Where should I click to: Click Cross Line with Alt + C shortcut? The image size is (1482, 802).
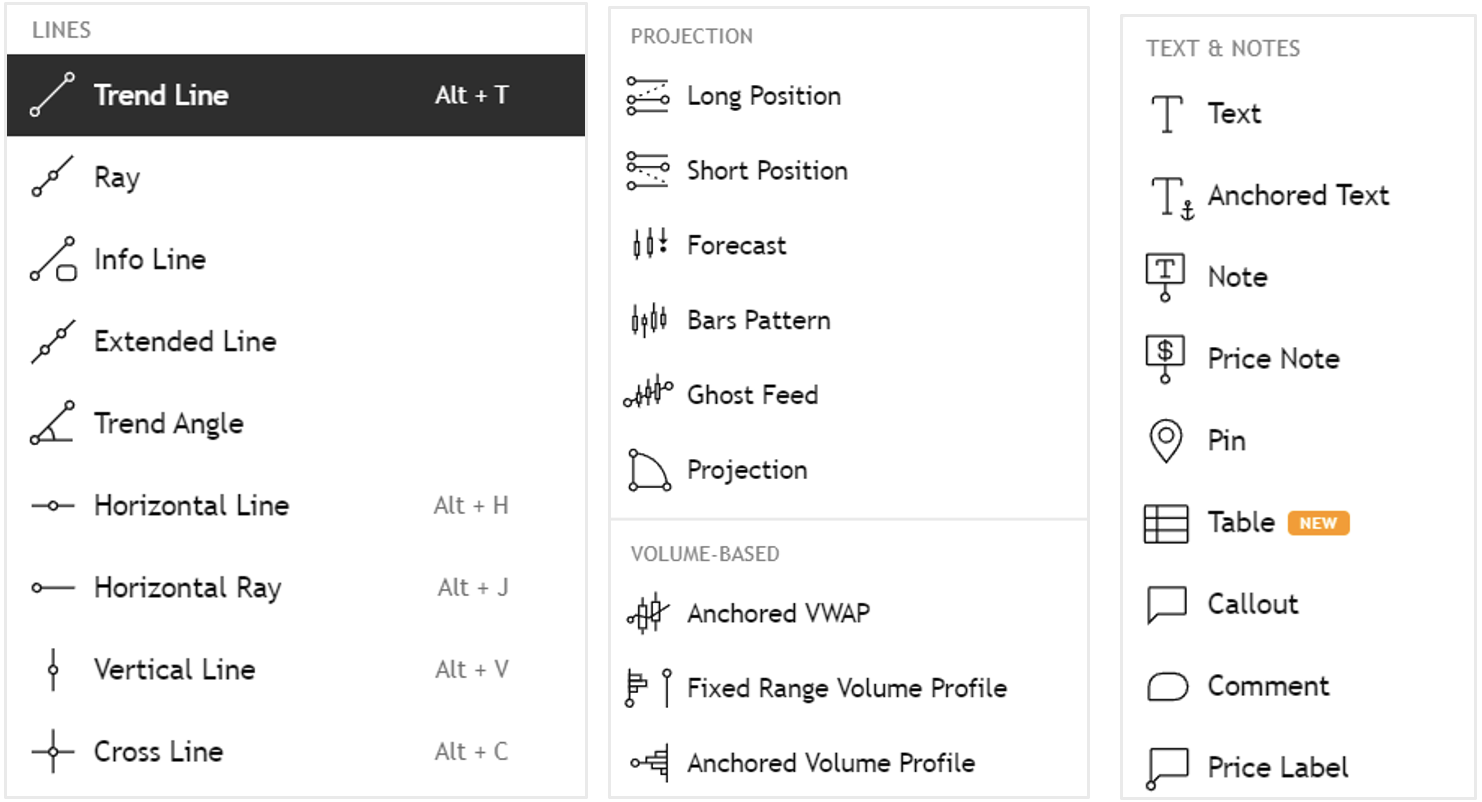tap(296, 752)
